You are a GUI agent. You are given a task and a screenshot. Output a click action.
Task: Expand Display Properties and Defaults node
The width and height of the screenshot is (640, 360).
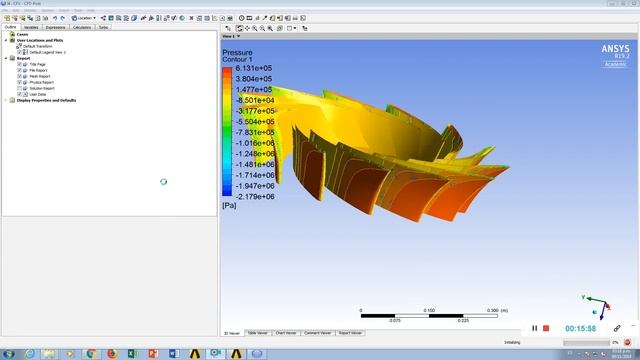6,100
